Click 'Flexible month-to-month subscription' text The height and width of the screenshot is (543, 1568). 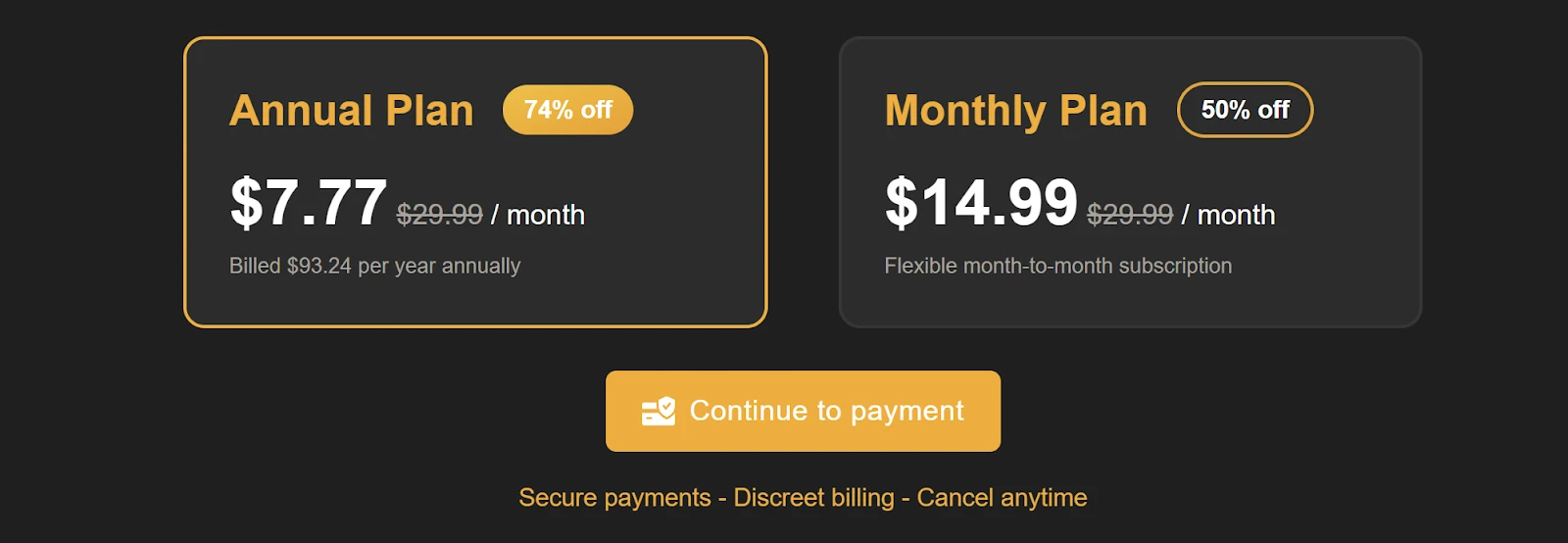pos(1058,266)
